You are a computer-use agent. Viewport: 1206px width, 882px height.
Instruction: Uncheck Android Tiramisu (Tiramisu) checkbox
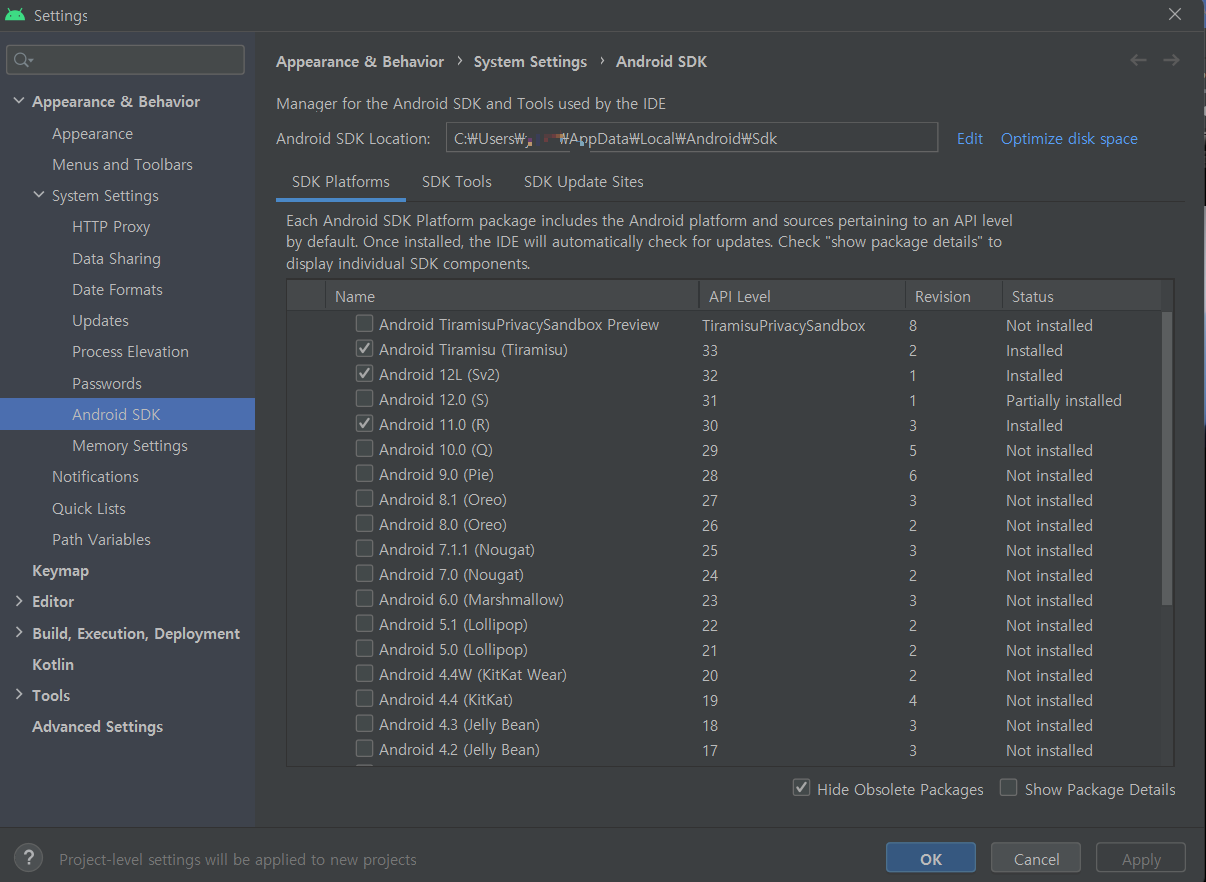[365, 349]
